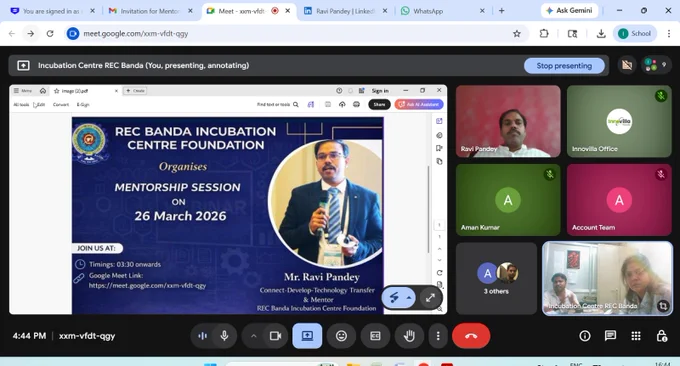680x366 pixels.
Task: Switch to Invitation for Mentor Gmail tab
Action: point(149,11)
